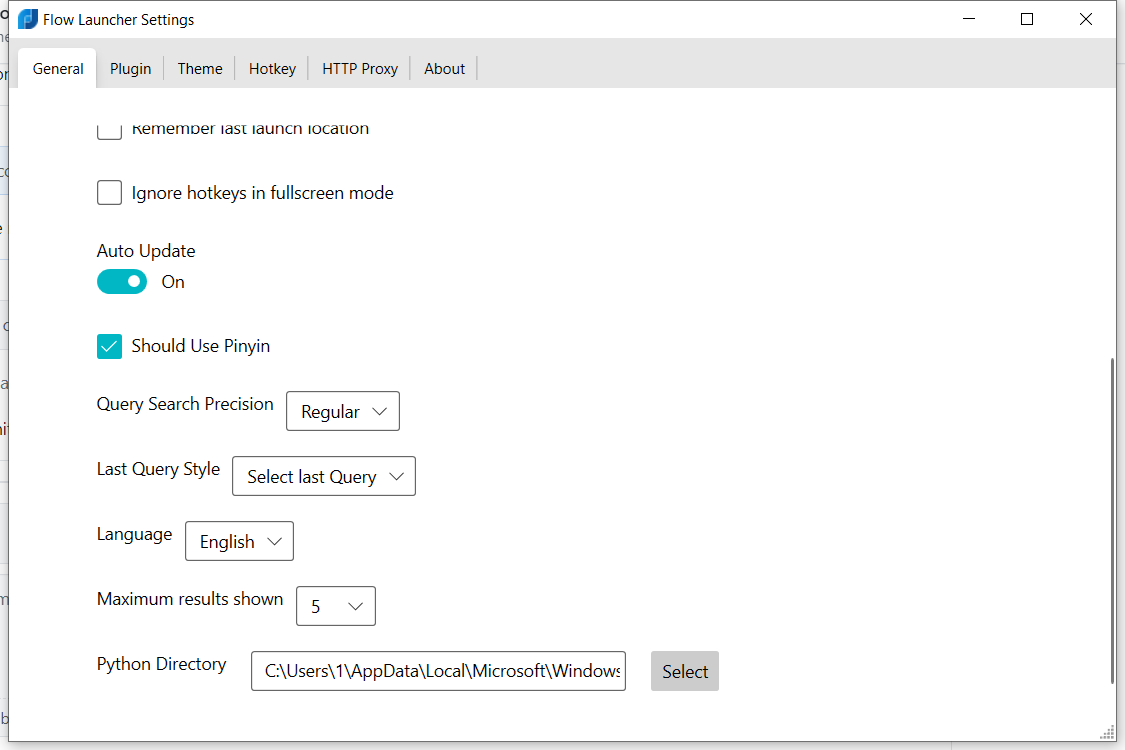Click the 'Language' label text
This screenshot has height=750, width=1125.
point(134,535)
